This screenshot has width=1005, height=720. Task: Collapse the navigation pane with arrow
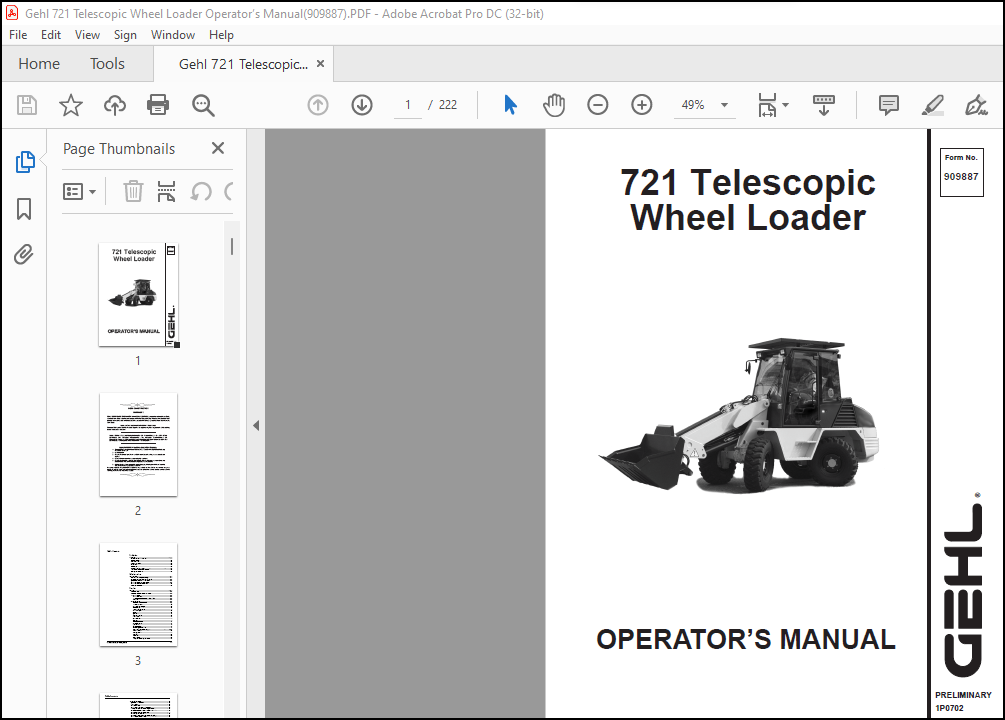pos(256,425)
